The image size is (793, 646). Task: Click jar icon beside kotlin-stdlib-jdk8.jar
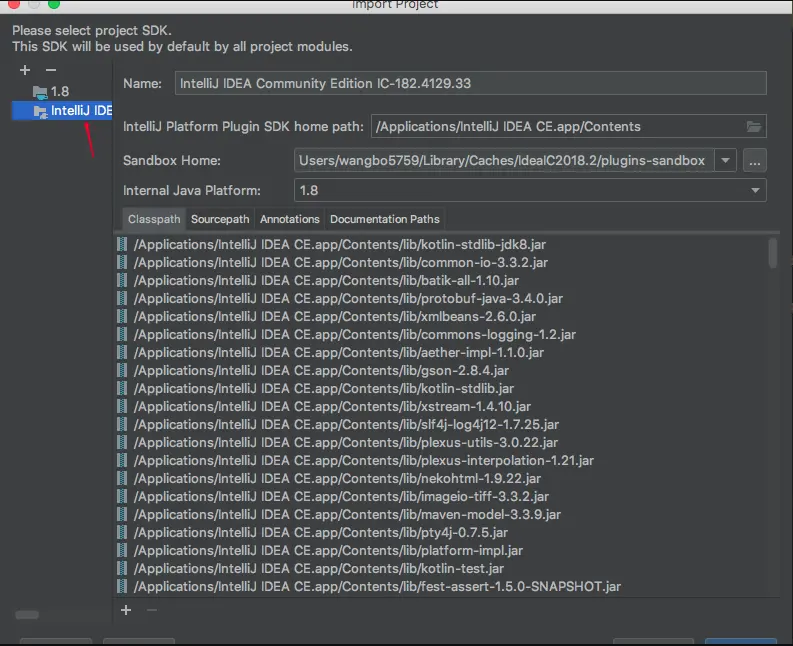pos(122,245)
